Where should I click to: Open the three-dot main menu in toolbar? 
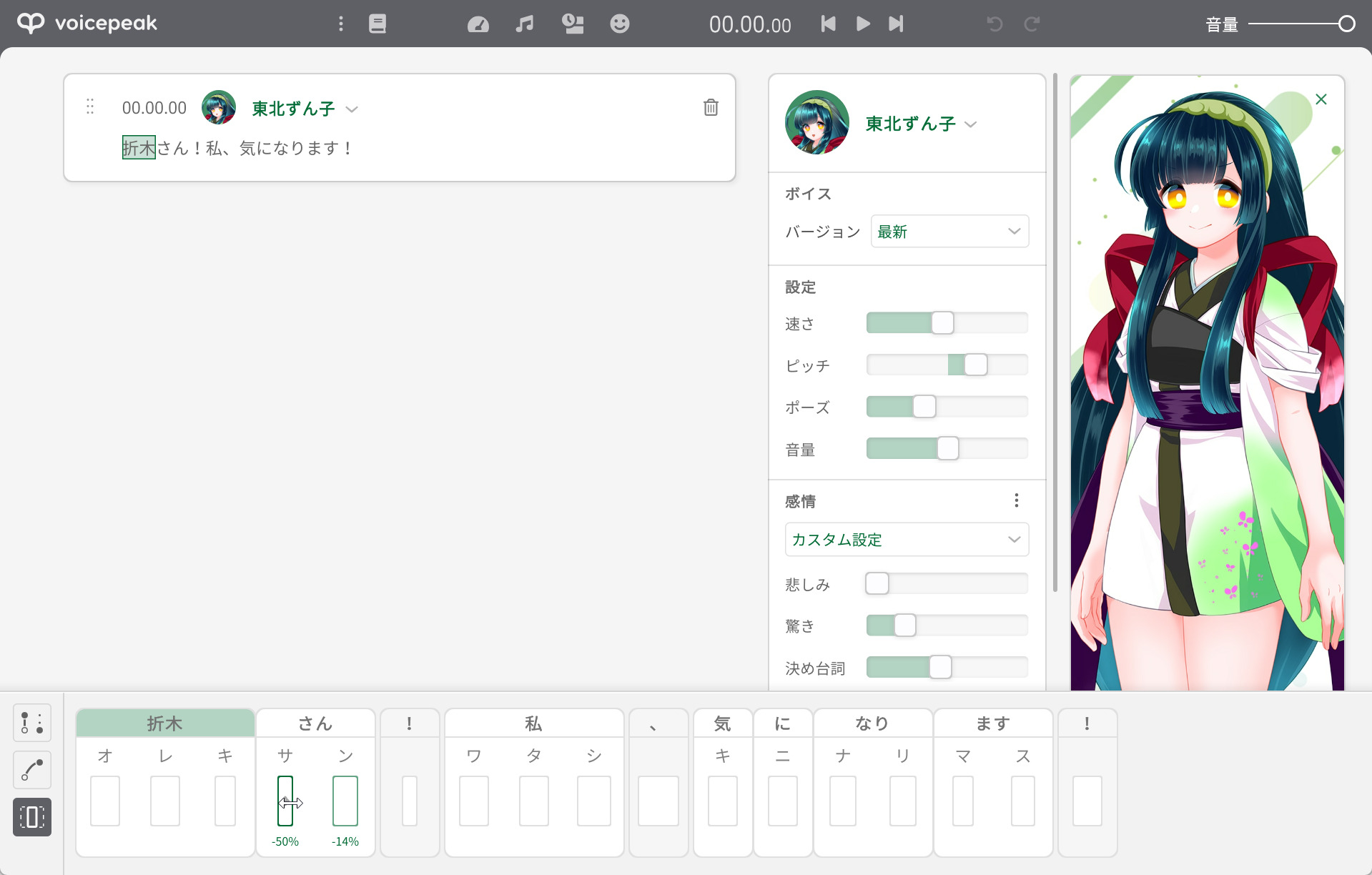(340, 24)
